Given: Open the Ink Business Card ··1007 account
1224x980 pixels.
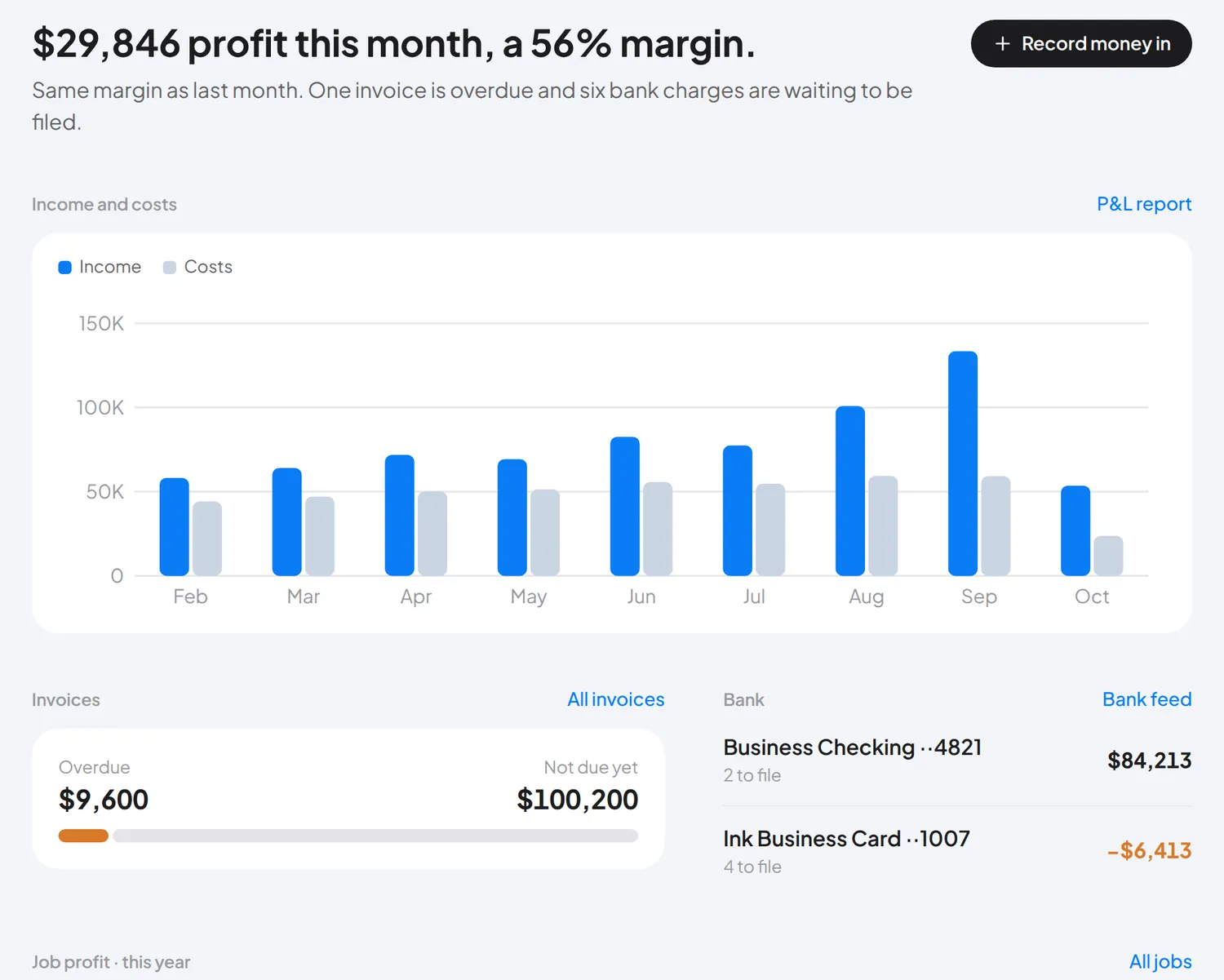Looking at the screenshot, I should tap(957, 852).
